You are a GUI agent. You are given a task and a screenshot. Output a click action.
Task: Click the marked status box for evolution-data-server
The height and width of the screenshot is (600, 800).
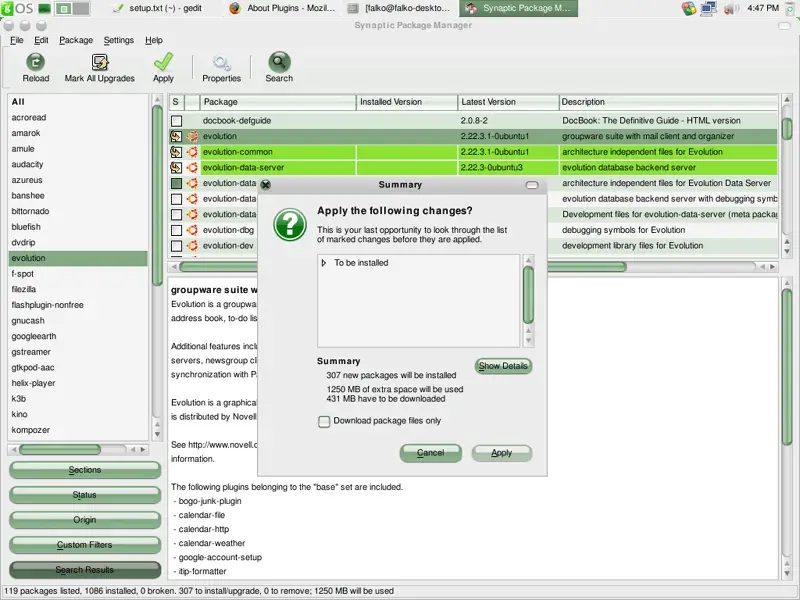[176, 167]
